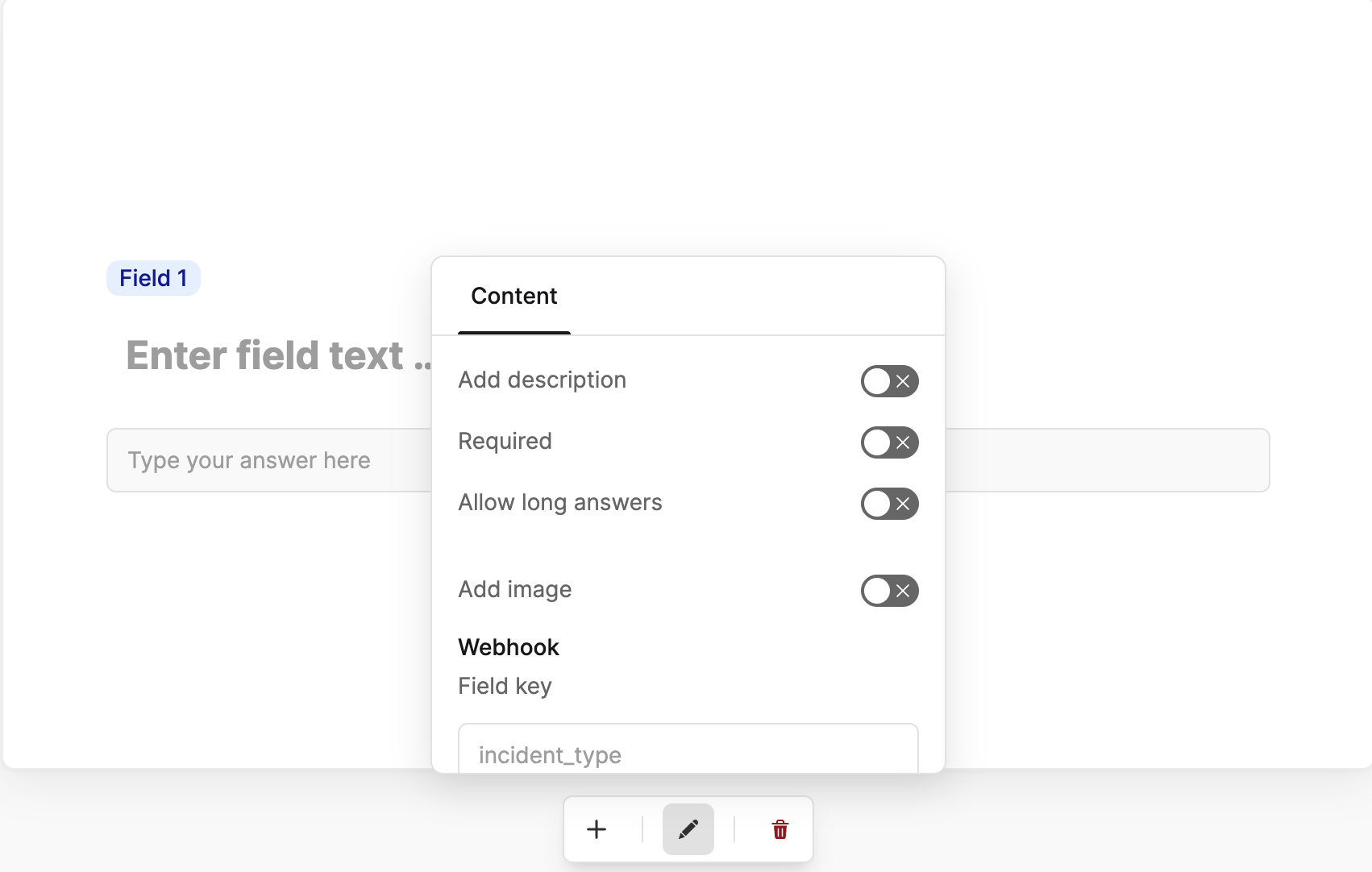Click the 'Add description' label text
Image resolution: width=1372 pixels, height=872 pixels.
coord(543,380)
